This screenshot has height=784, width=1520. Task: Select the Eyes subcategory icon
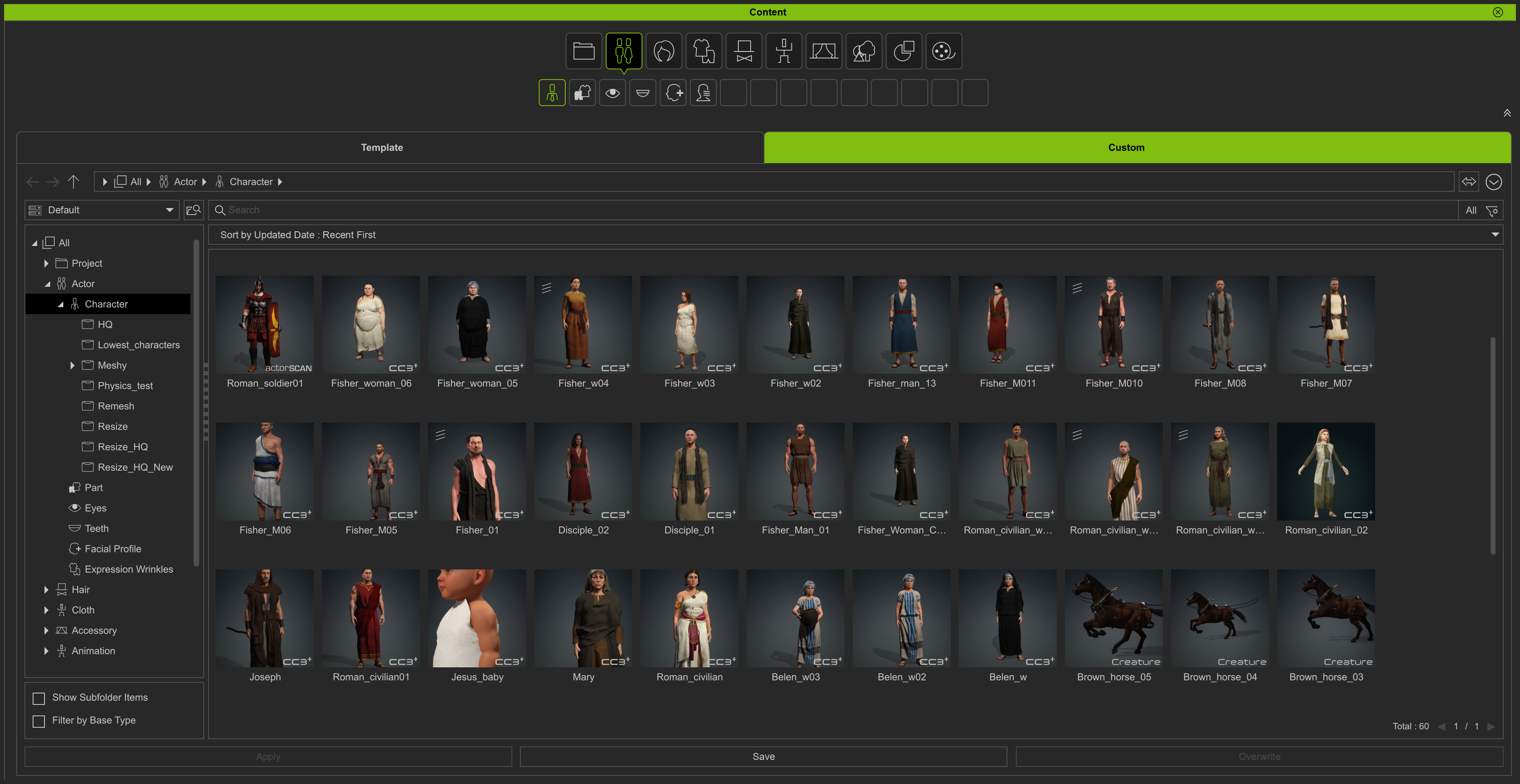pyautogui.click(x=613, y=93)
